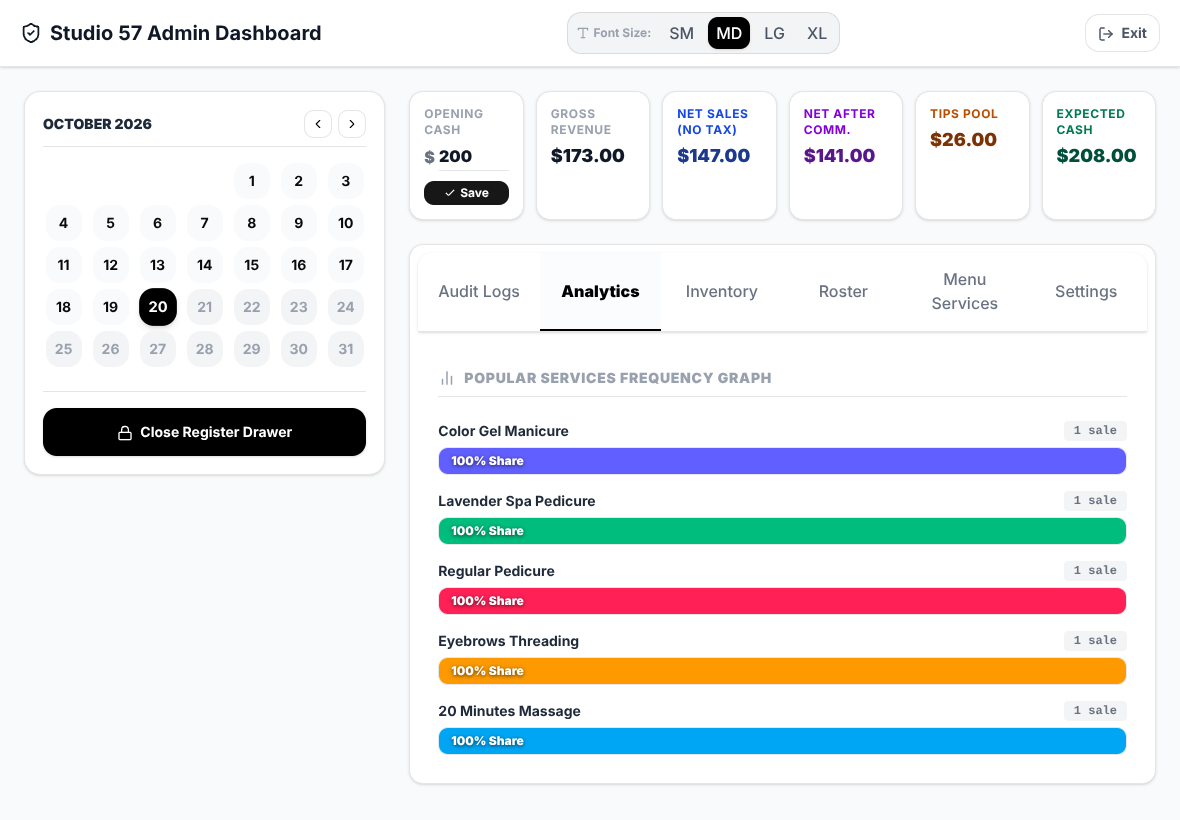Choose calendar day 13
Viewport: 1180px width, 820px height.
click(158, 265)
